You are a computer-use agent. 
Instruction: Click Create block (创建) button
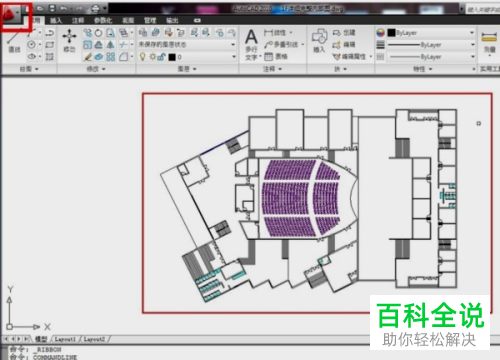coord(344,33)
